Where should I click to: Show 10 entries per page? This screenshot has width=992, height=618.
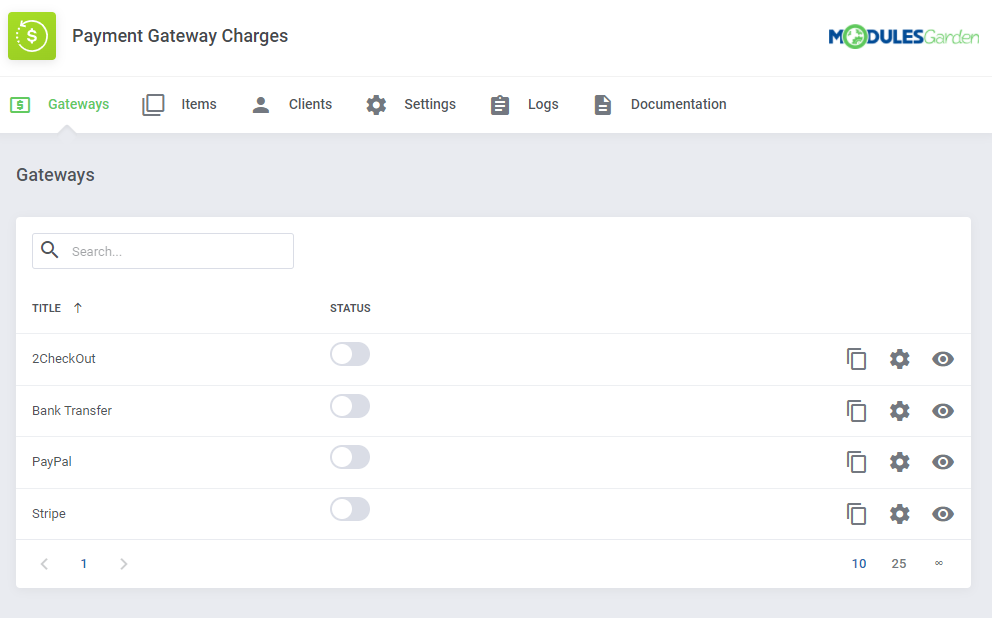pyautogui.click(x=859, y=564)
